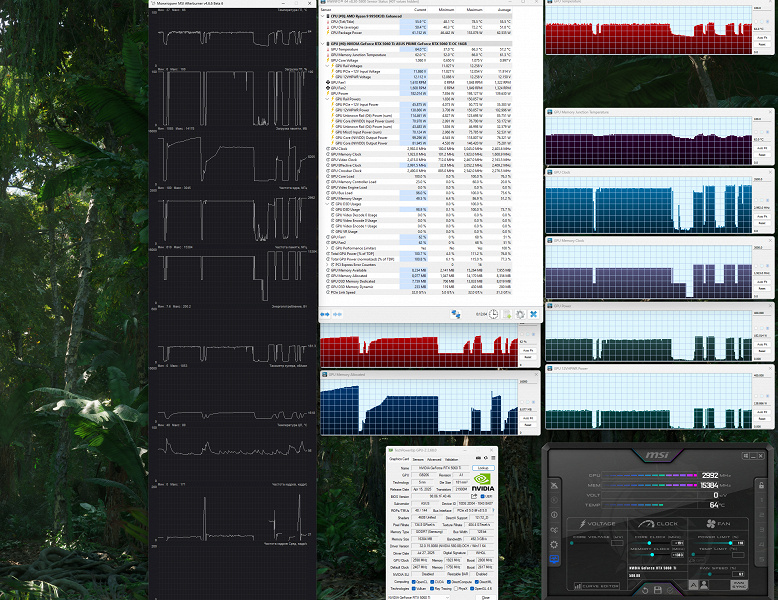
Task: Open MSI Afterburner settings gear icon
Action: [554, 544]
